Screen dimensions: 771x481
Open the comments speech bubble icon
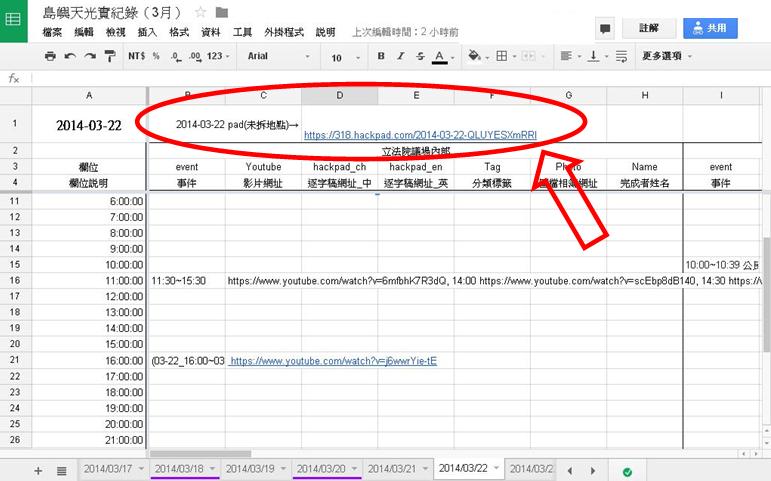tap(605, 29)
